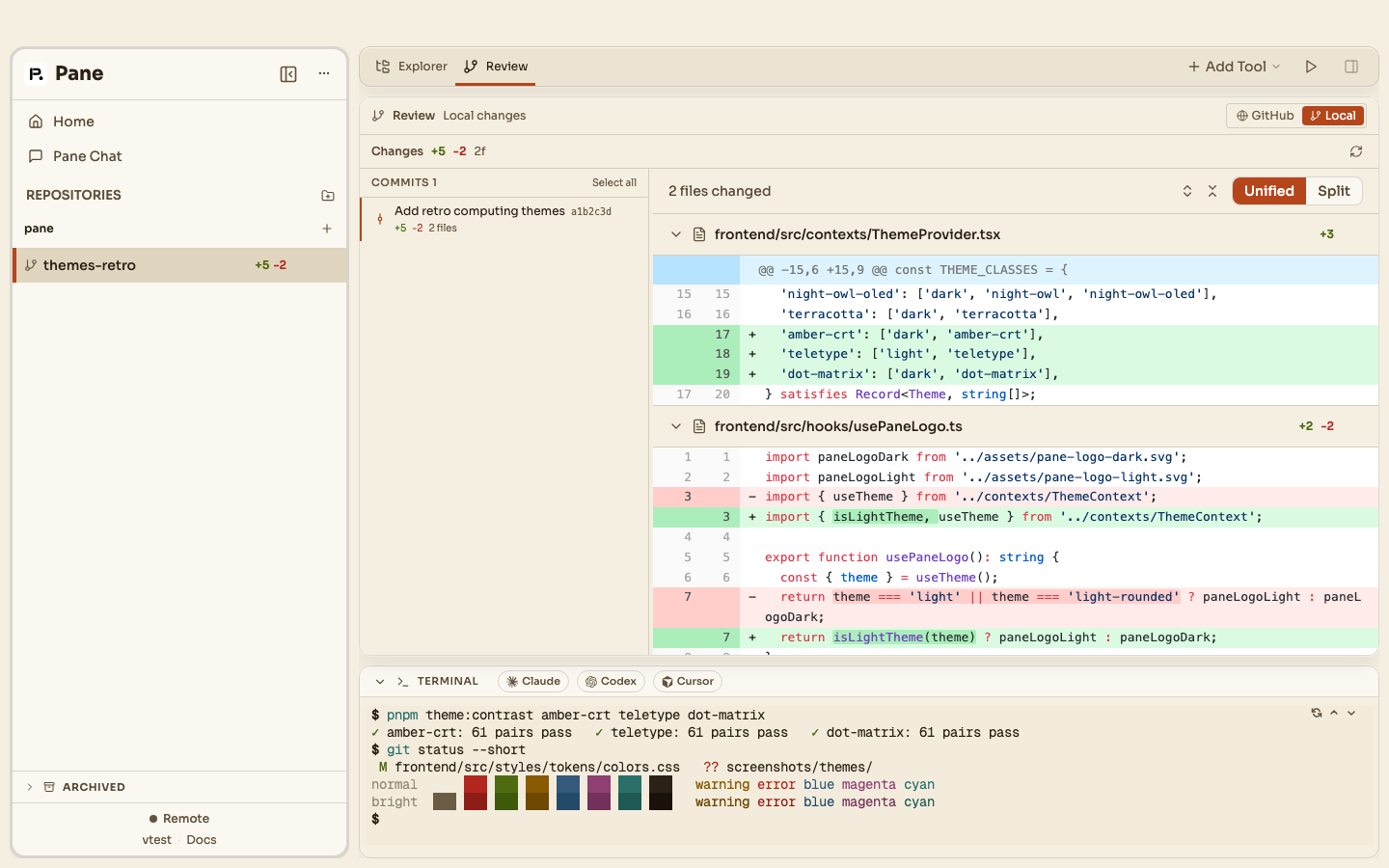Click the Archived box icon
This screenshot has width=1389, height=868.
[49, 787]
